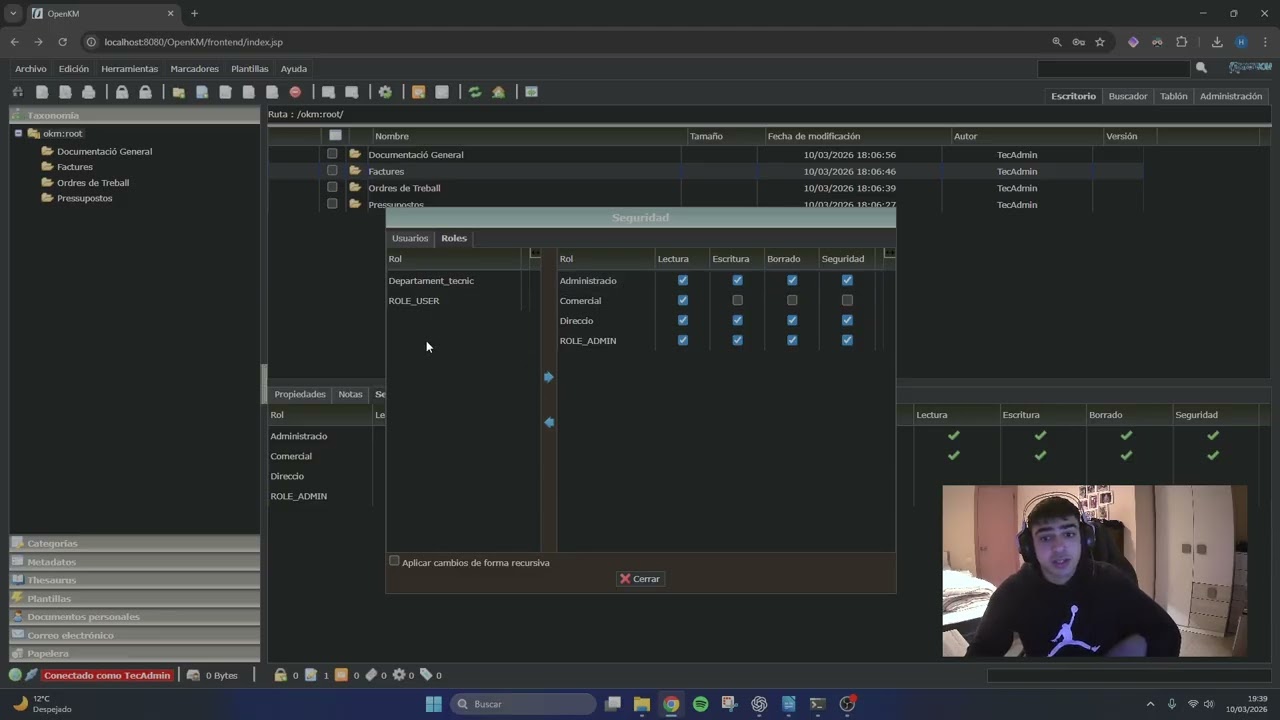This screenshot has height=720, width=1280.
Task: Click the green refresh arrows icon
Action: (x=475, y=92)
